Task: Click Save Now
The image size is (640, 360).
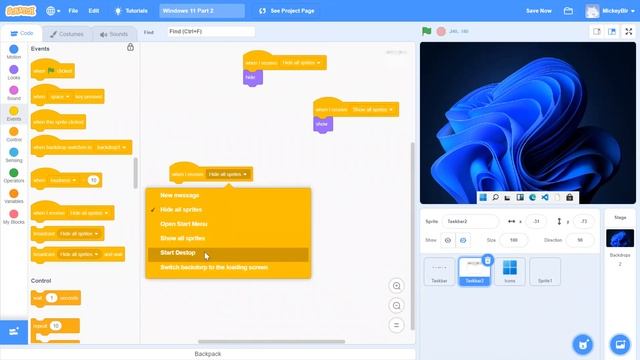Action: click(539, 11)
